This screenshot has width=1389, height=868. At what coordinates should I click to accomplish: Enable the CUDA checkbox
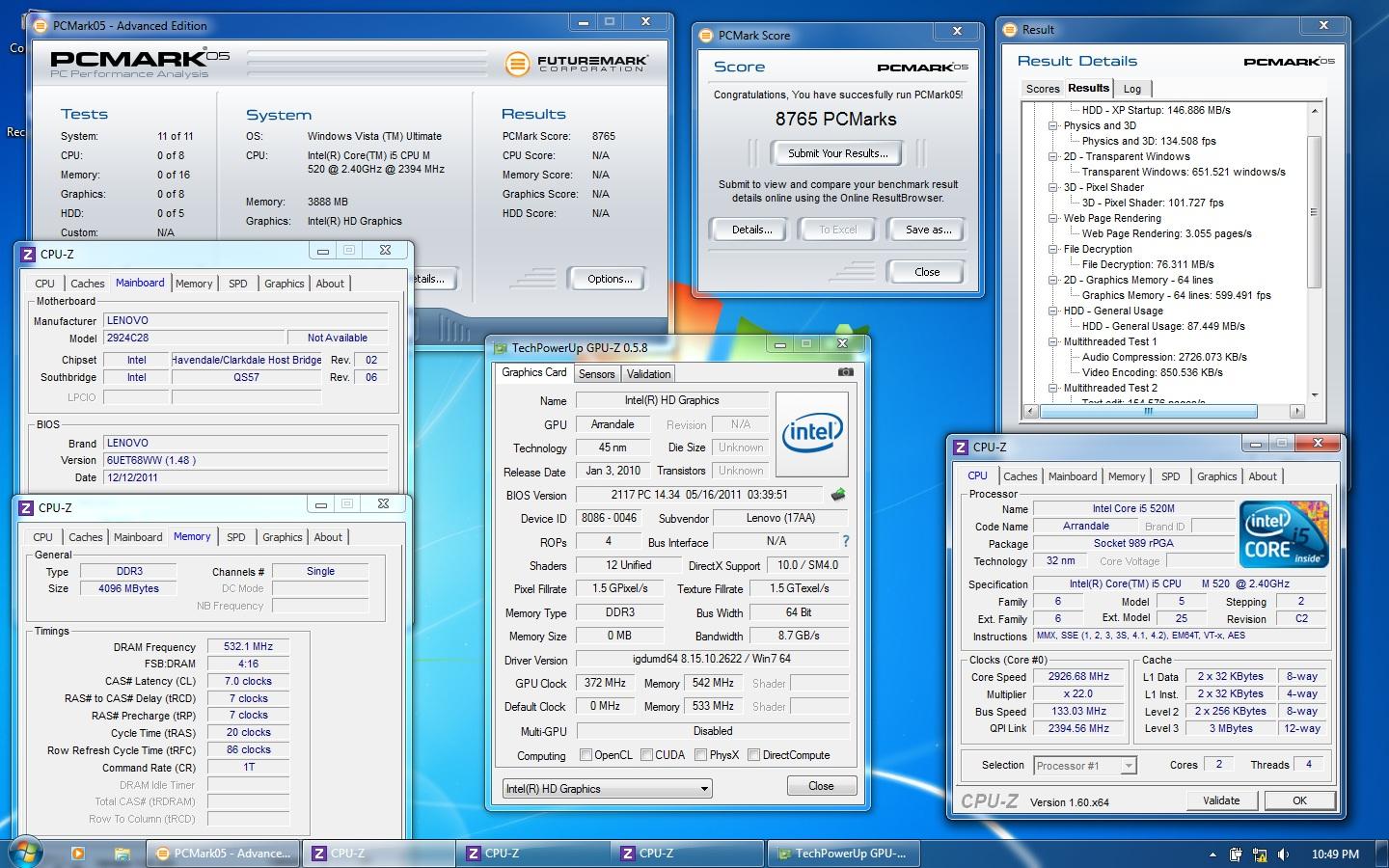point(646,755)
